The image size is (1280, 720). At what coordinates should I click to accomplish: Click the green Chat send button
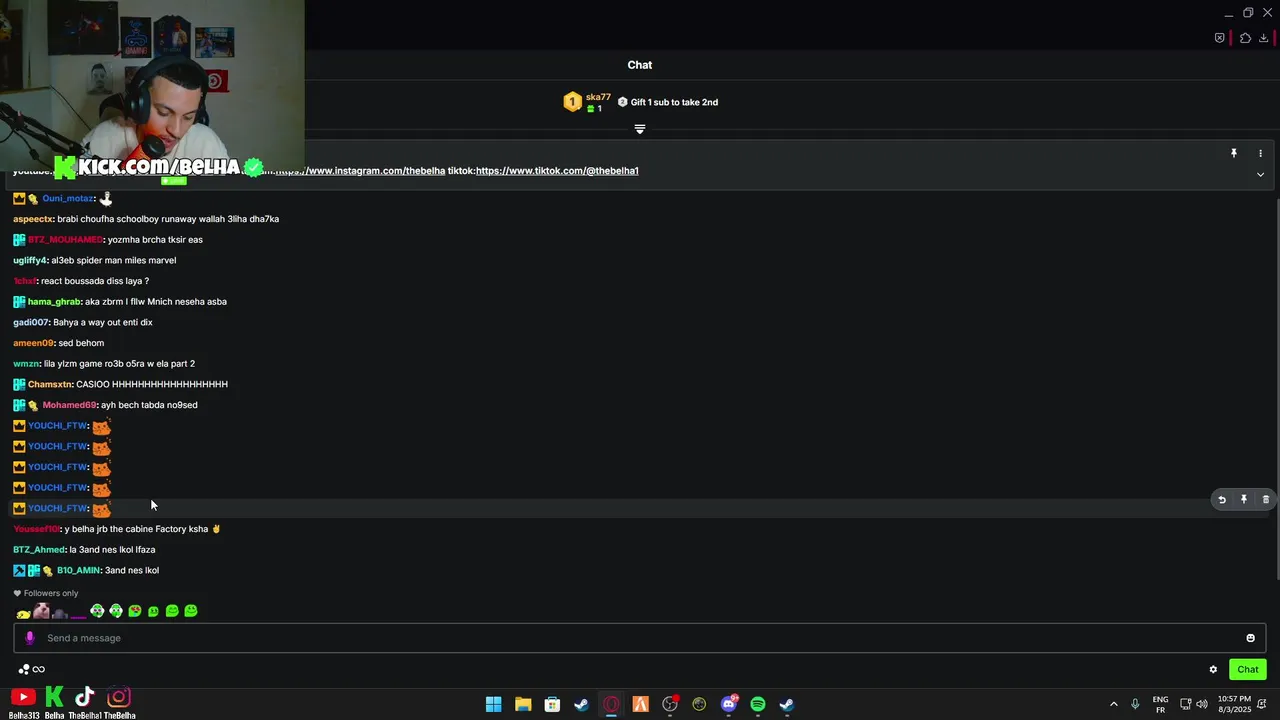(1248, 669)
